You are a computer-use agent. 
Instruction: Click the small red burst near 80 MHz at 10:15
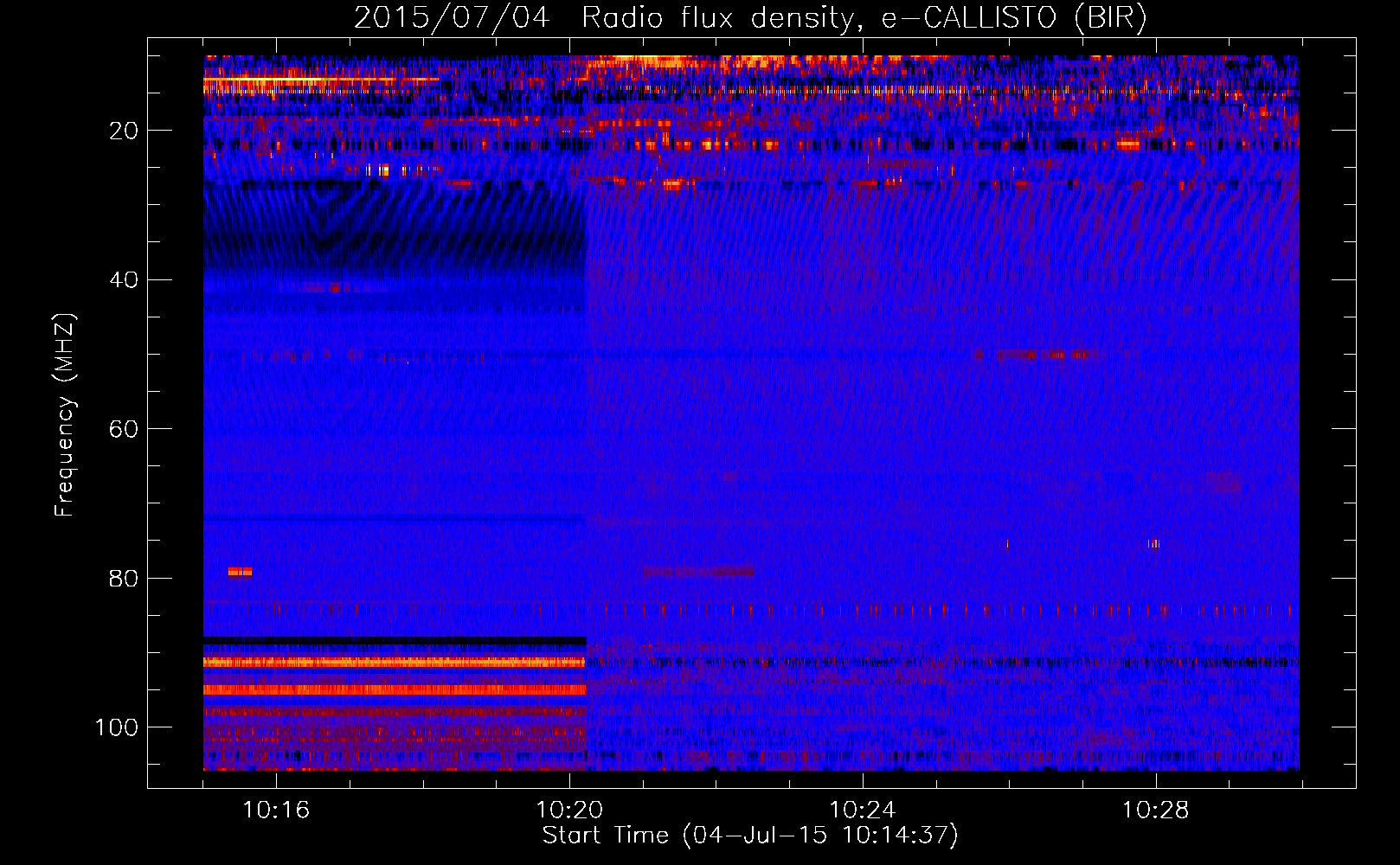pyautogui.click(x=240, y=572)
